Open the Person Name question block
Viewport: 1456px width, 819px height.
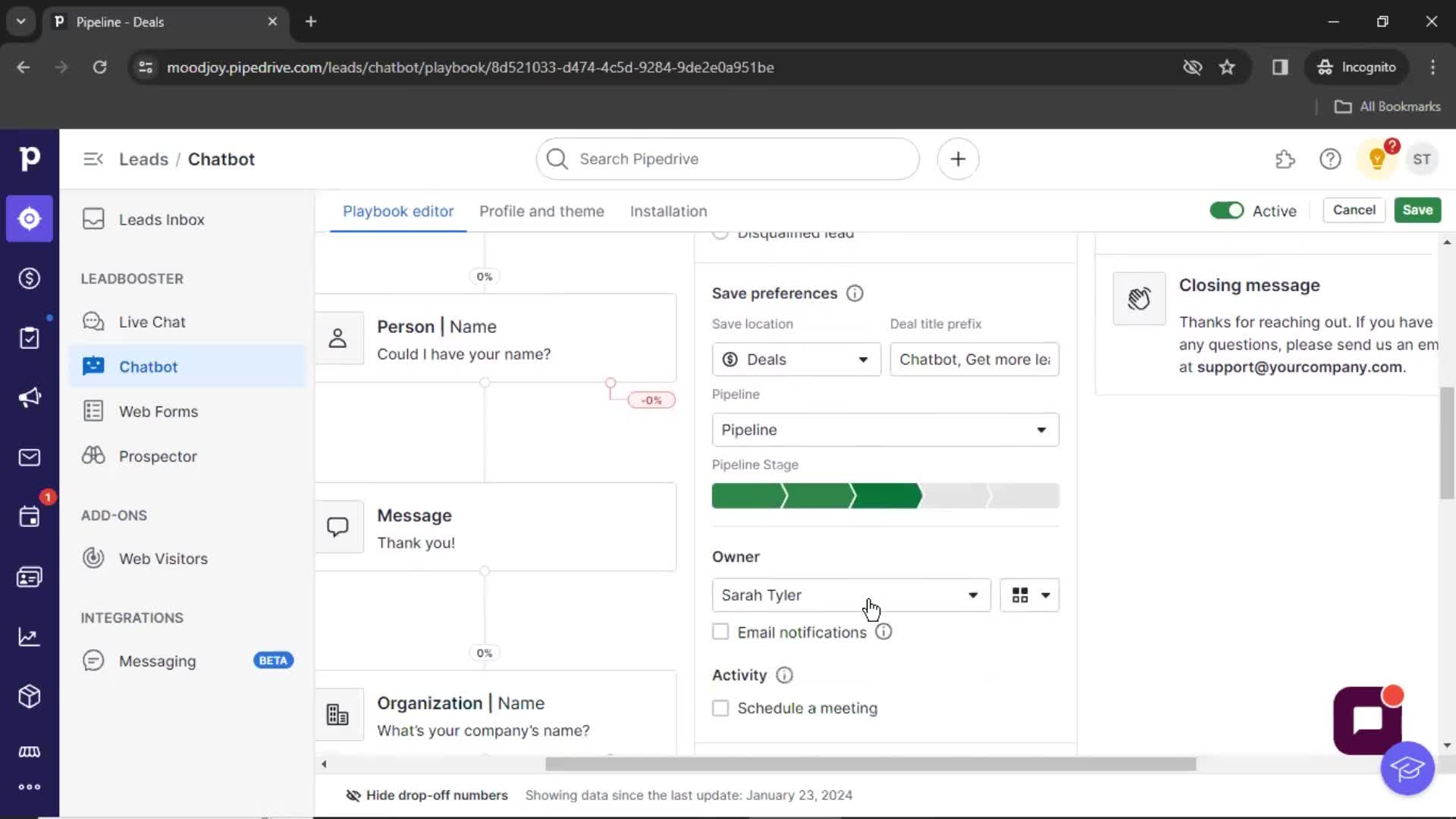(495, 338)
